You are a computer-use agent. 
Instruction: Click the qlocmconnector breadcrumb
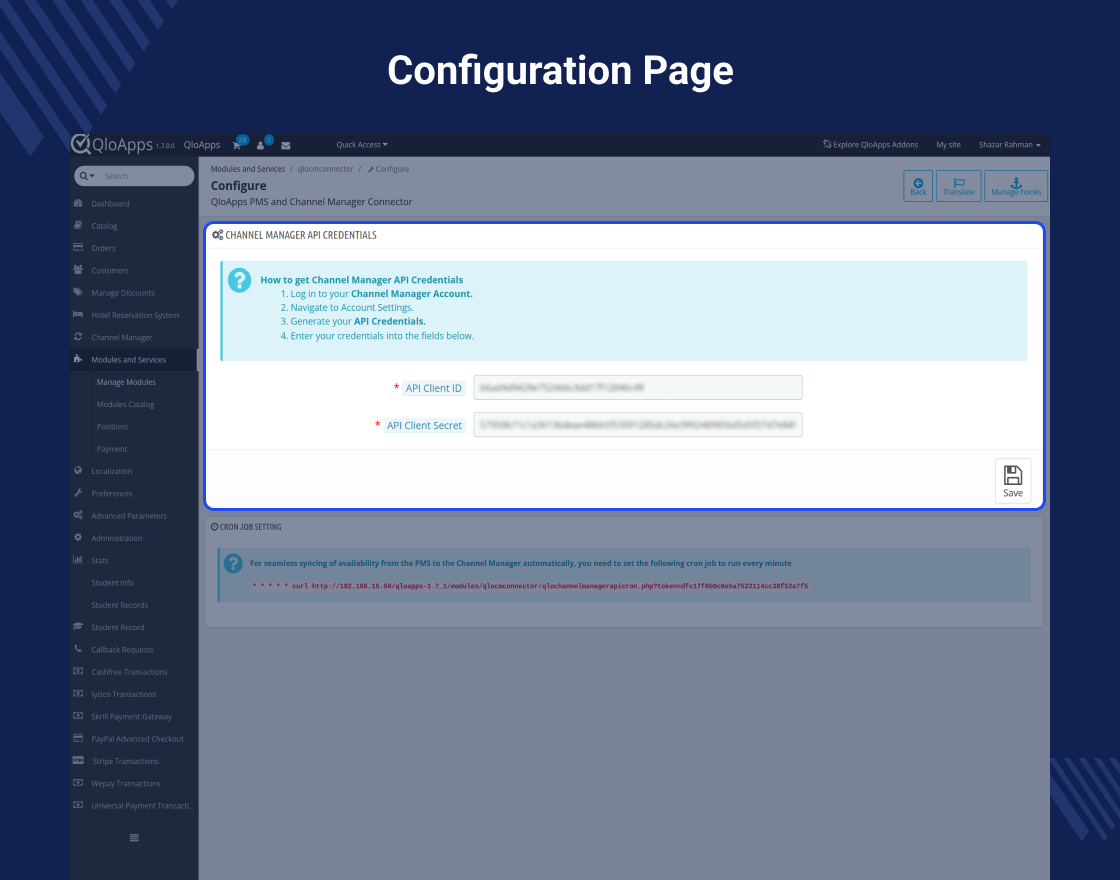(x=326, y=169)
